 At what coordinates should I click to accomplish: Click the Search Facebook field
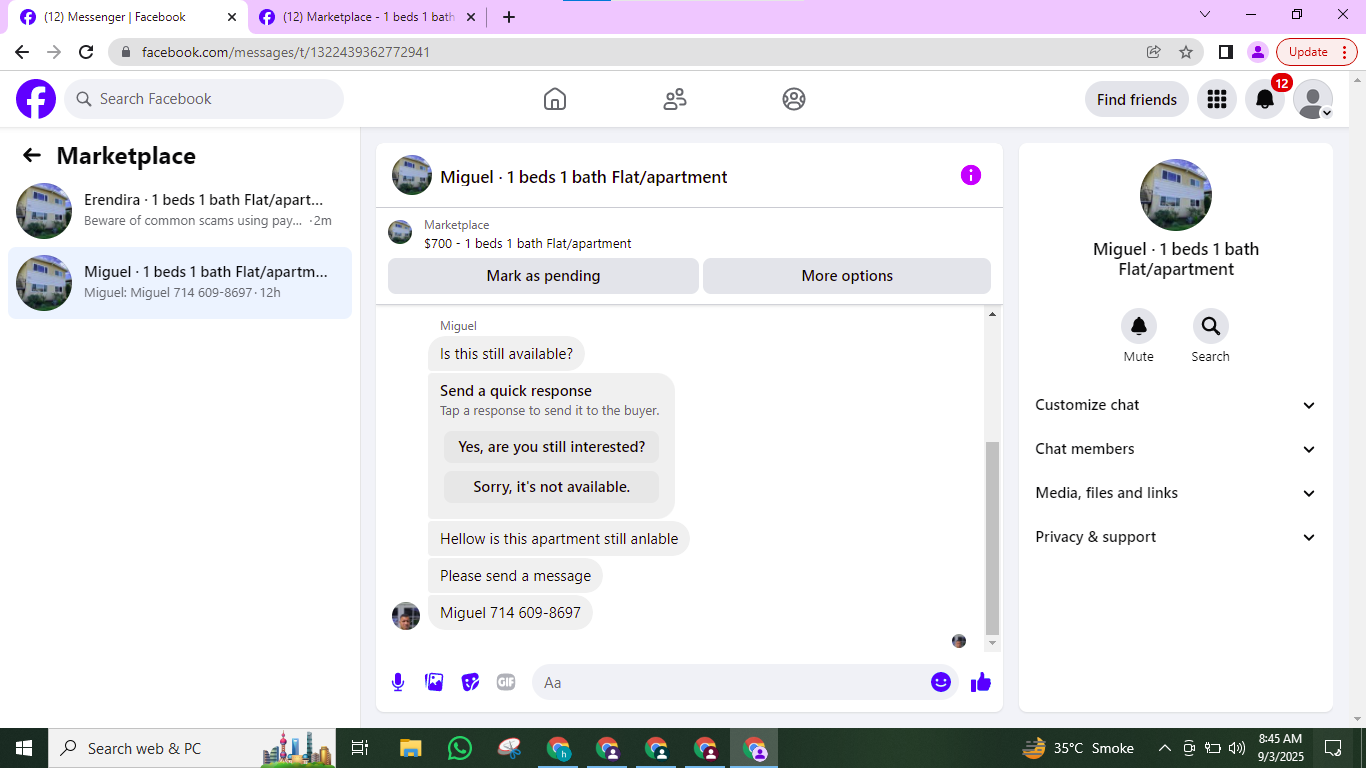click(x=204, y=99)
